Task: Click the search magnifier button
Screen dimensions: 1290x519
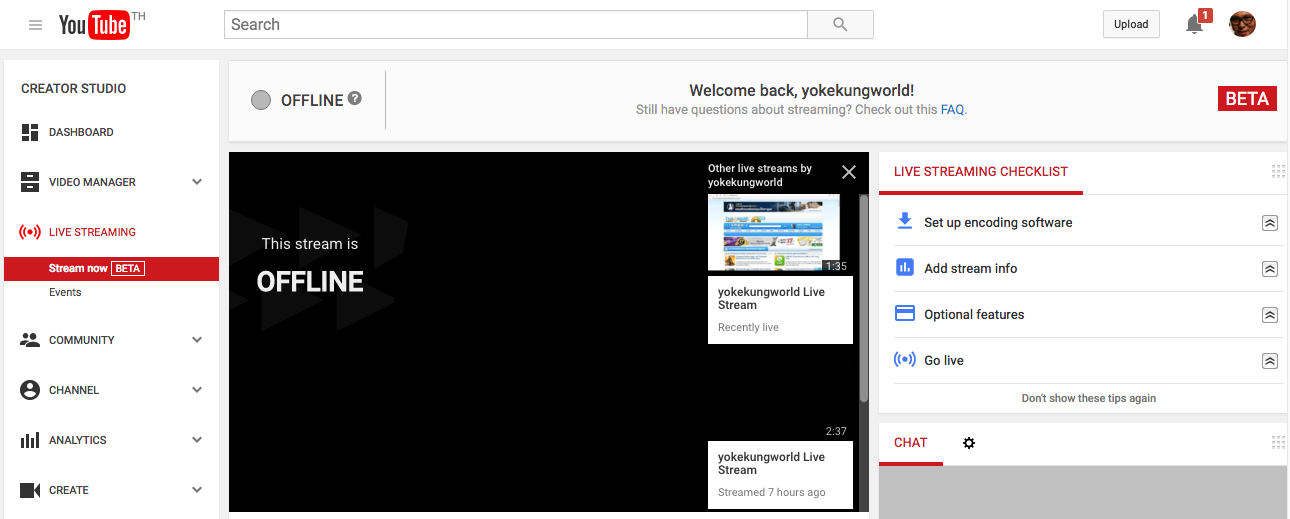Action: [x=840, y=25]
